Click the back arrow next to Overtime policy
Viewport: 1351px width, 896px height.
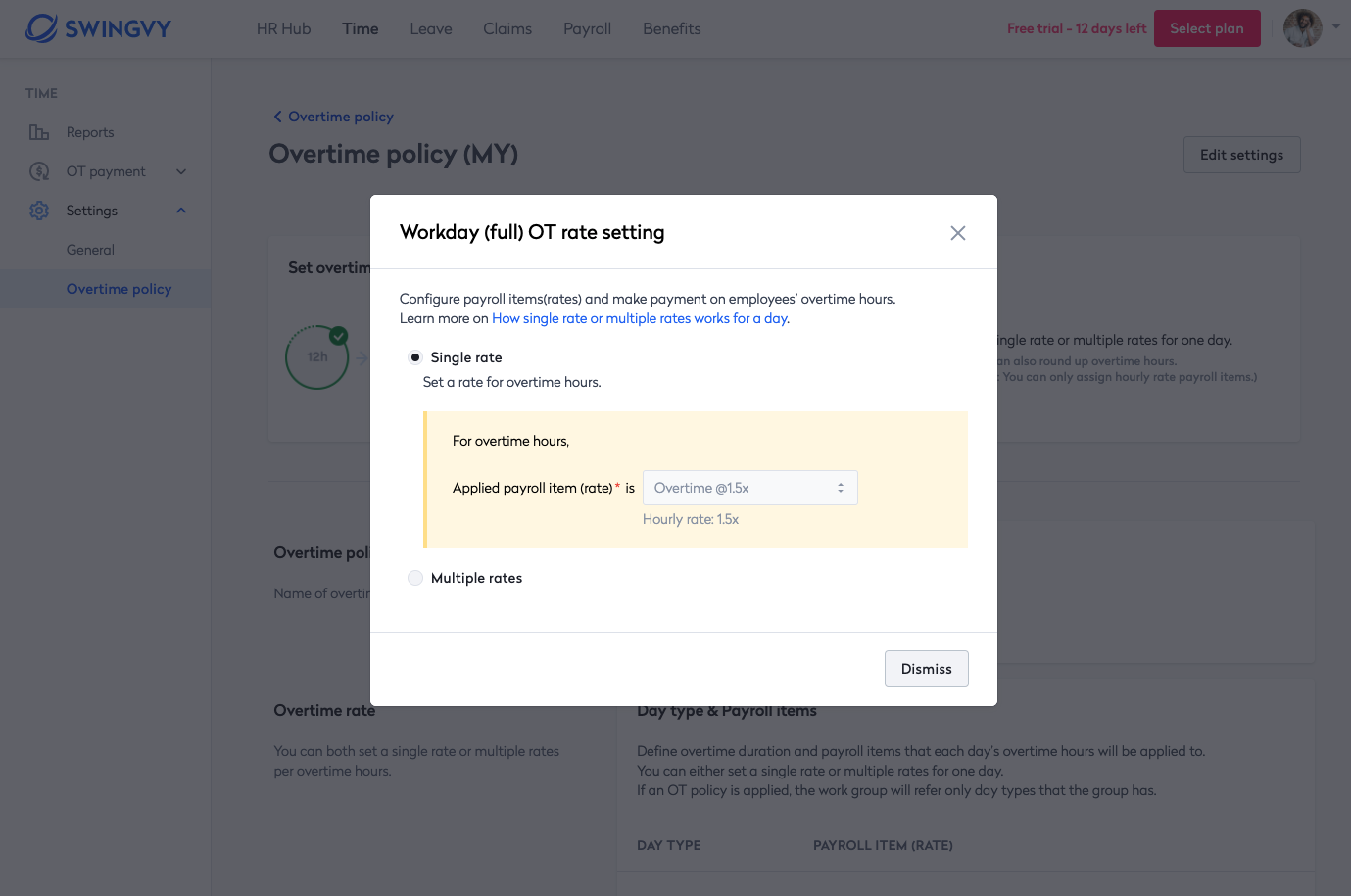coord(277,117)
